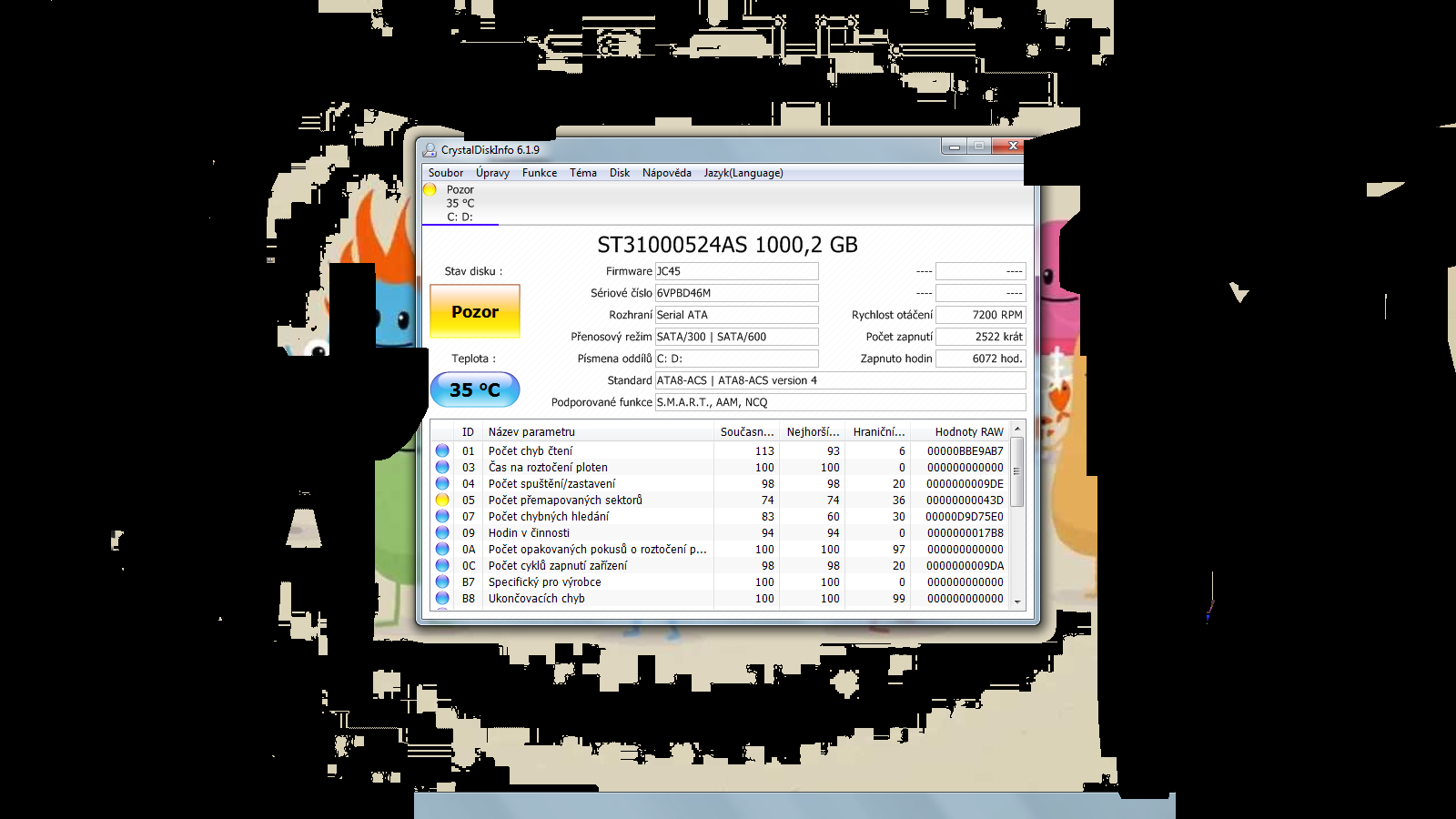Click status icon for Ukončovacích chyb
This screenshot has width=1456, height=819.
point(442,598)
